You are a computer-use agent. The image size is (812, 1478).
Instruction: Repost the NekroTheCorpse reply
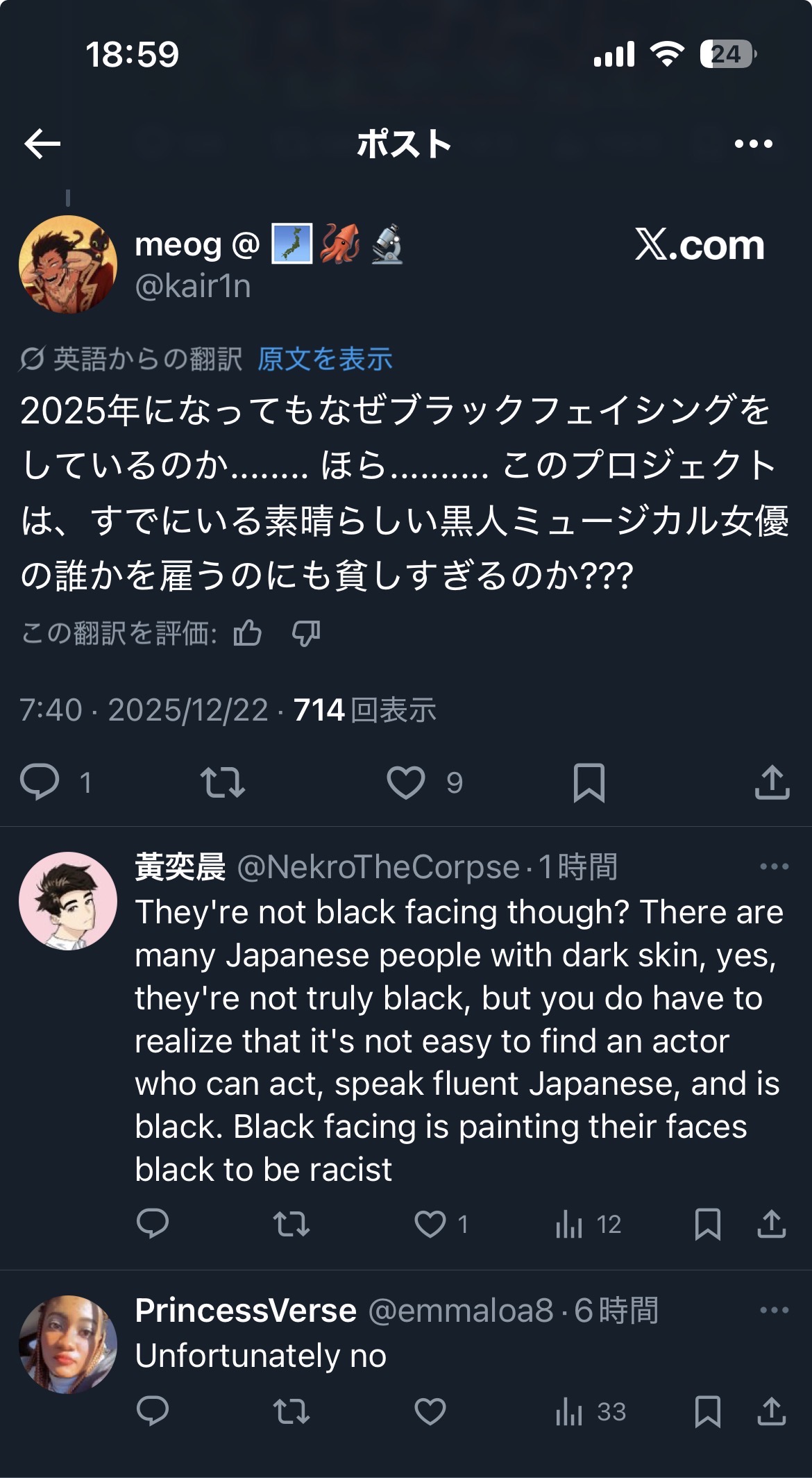click(x=291, y=1224)
